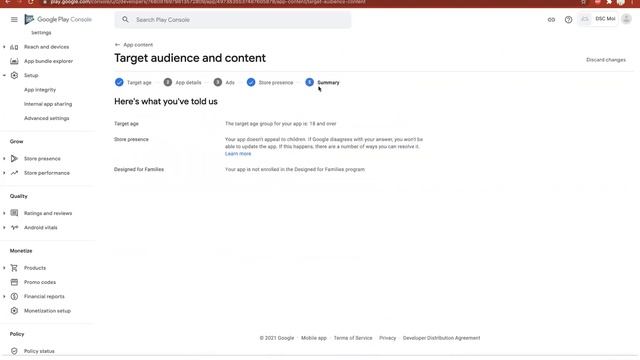The image size is (640, 360).
Task: Click the search magnifier icon
Action: click(x=125, y=20)
